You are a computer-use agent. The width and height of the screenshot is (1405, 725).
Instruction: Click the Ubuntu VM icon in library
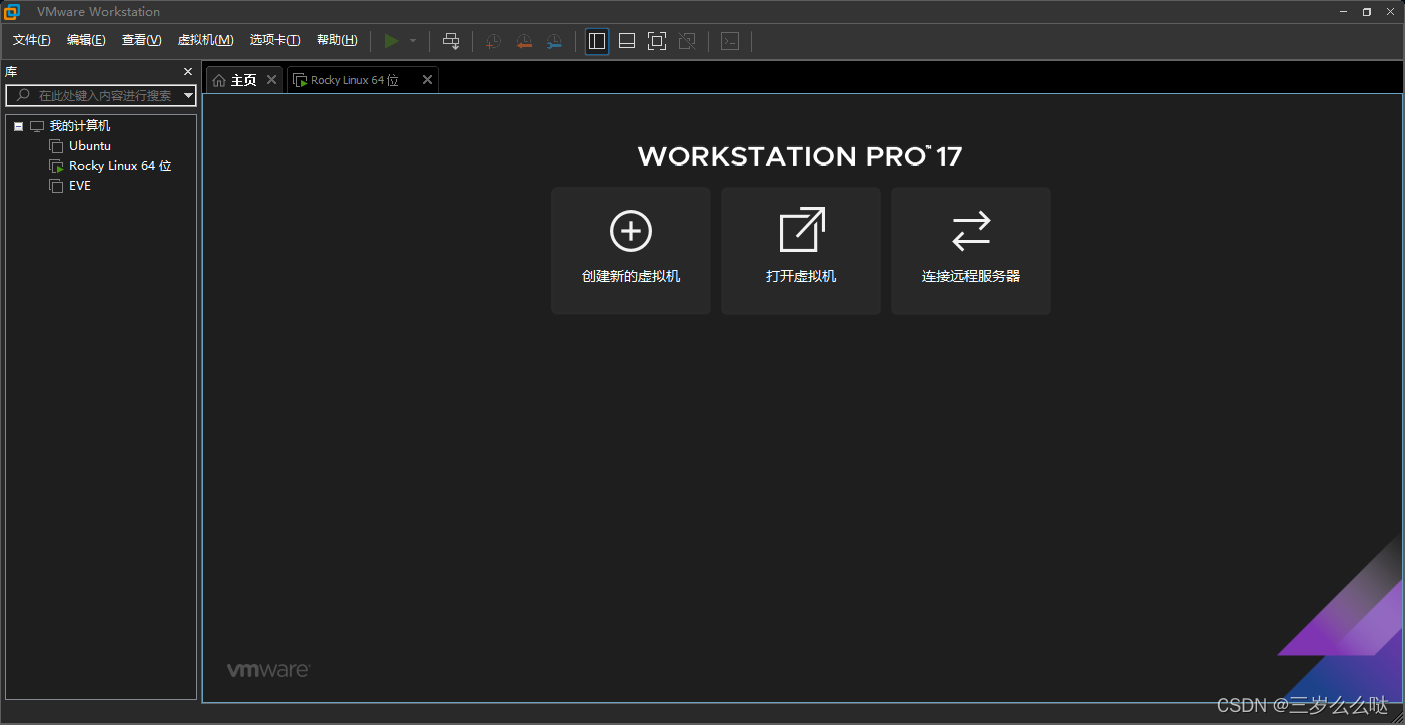pos(56,146)
